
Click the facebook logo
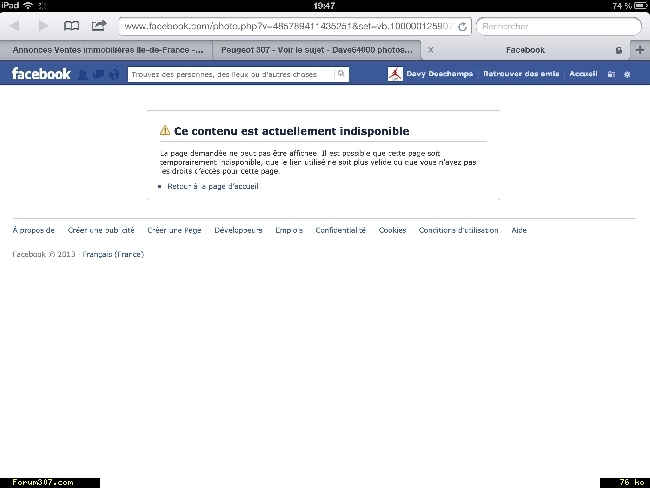tap(41, 74)
